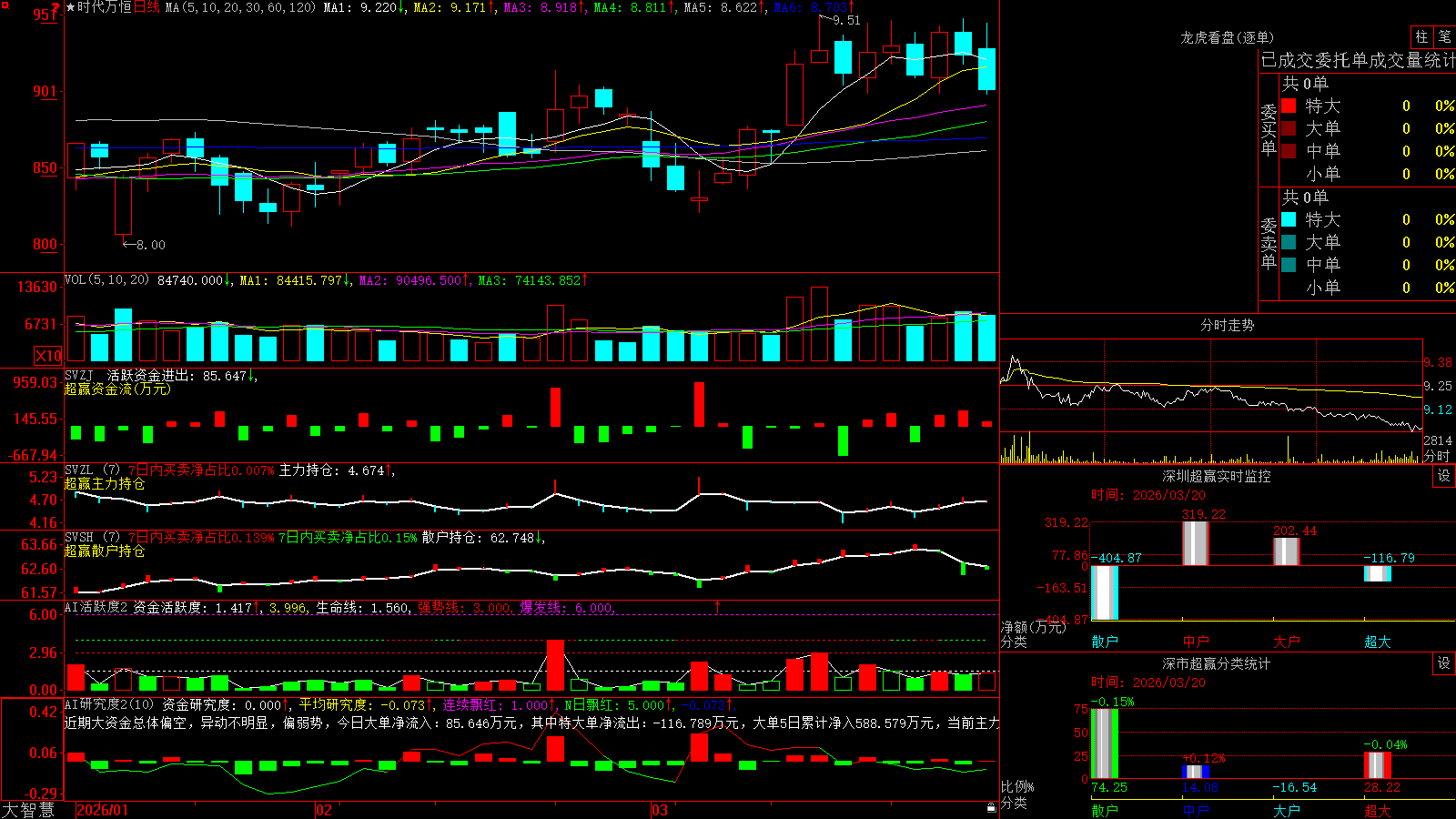The width and height of the screenshot is (1456, 819).
Task: Click 小单 row under 委买单
Action: 1368,174
